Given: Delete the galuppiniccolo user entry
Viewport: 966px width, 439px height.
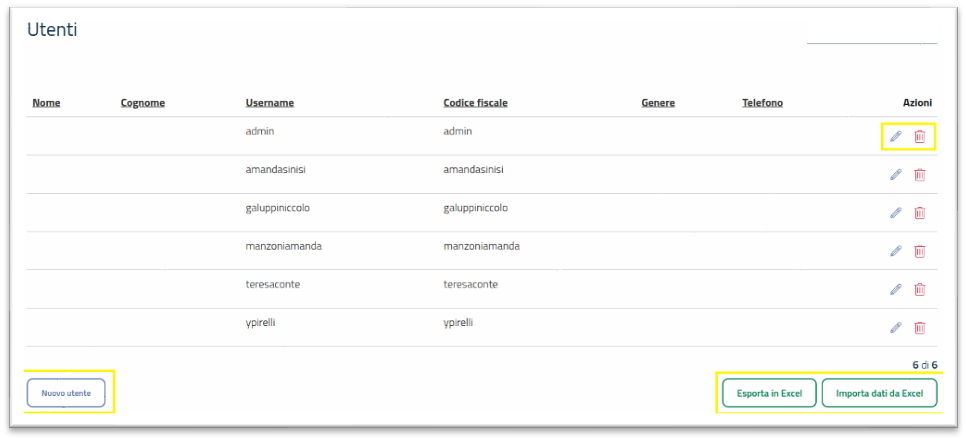Looking at the screenshot, I should tap(920, 213).
